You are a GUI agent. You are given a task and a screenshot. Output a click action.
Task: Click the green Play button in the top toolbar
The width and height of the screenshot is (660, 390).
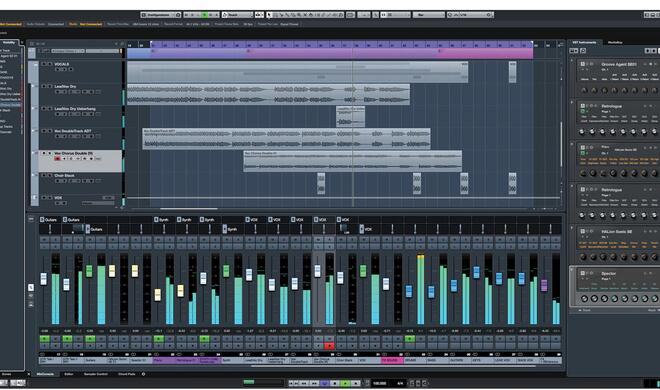tap(205, 15)
